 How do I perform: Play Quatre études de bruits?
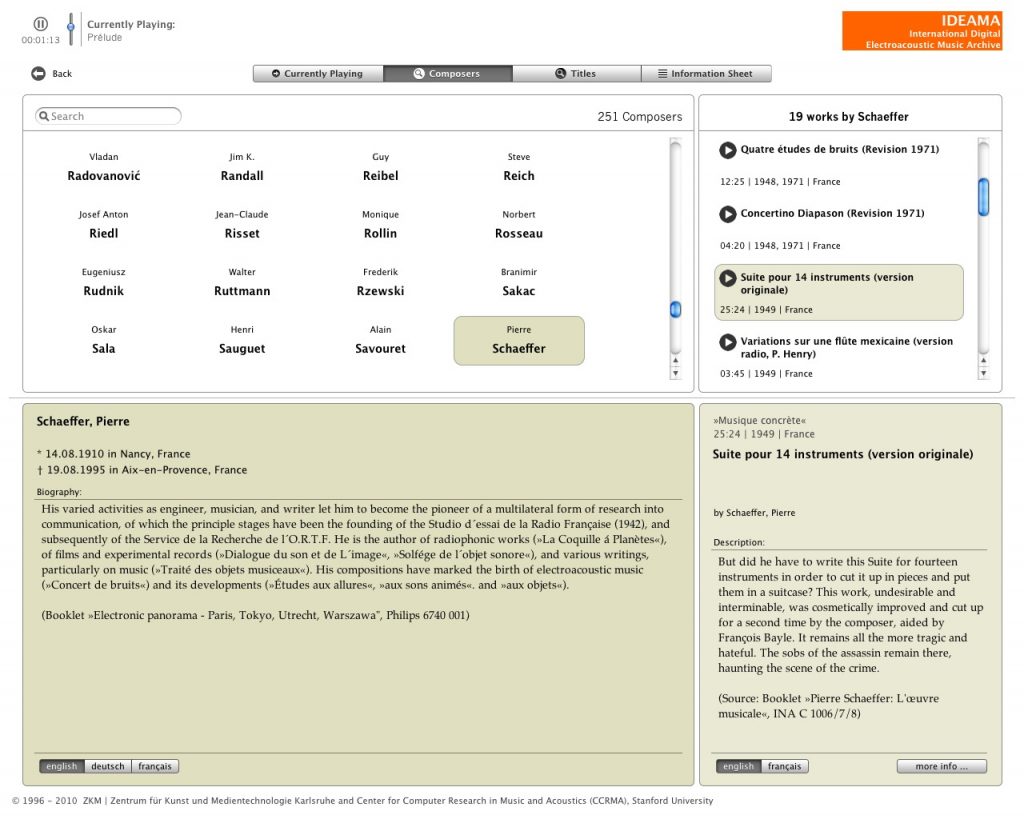(728, 150)
